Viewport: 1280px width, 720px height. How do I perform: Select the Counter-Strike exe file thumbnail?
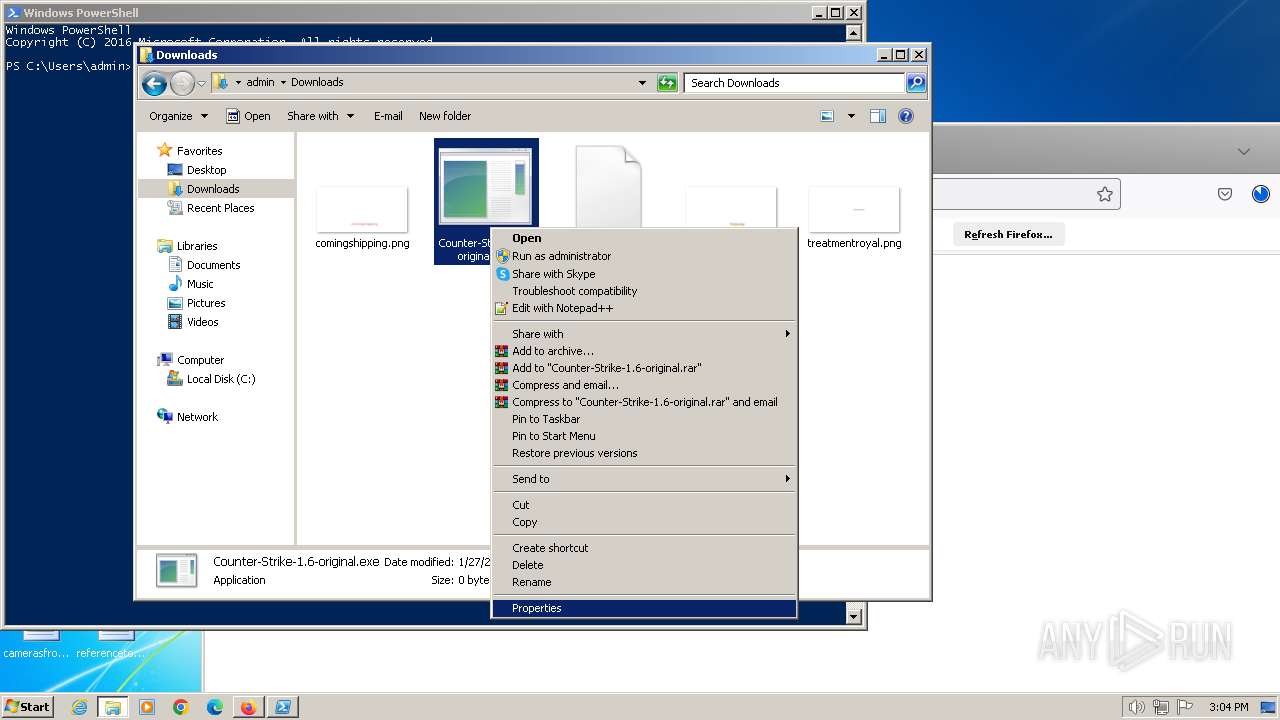click(486, 186)
